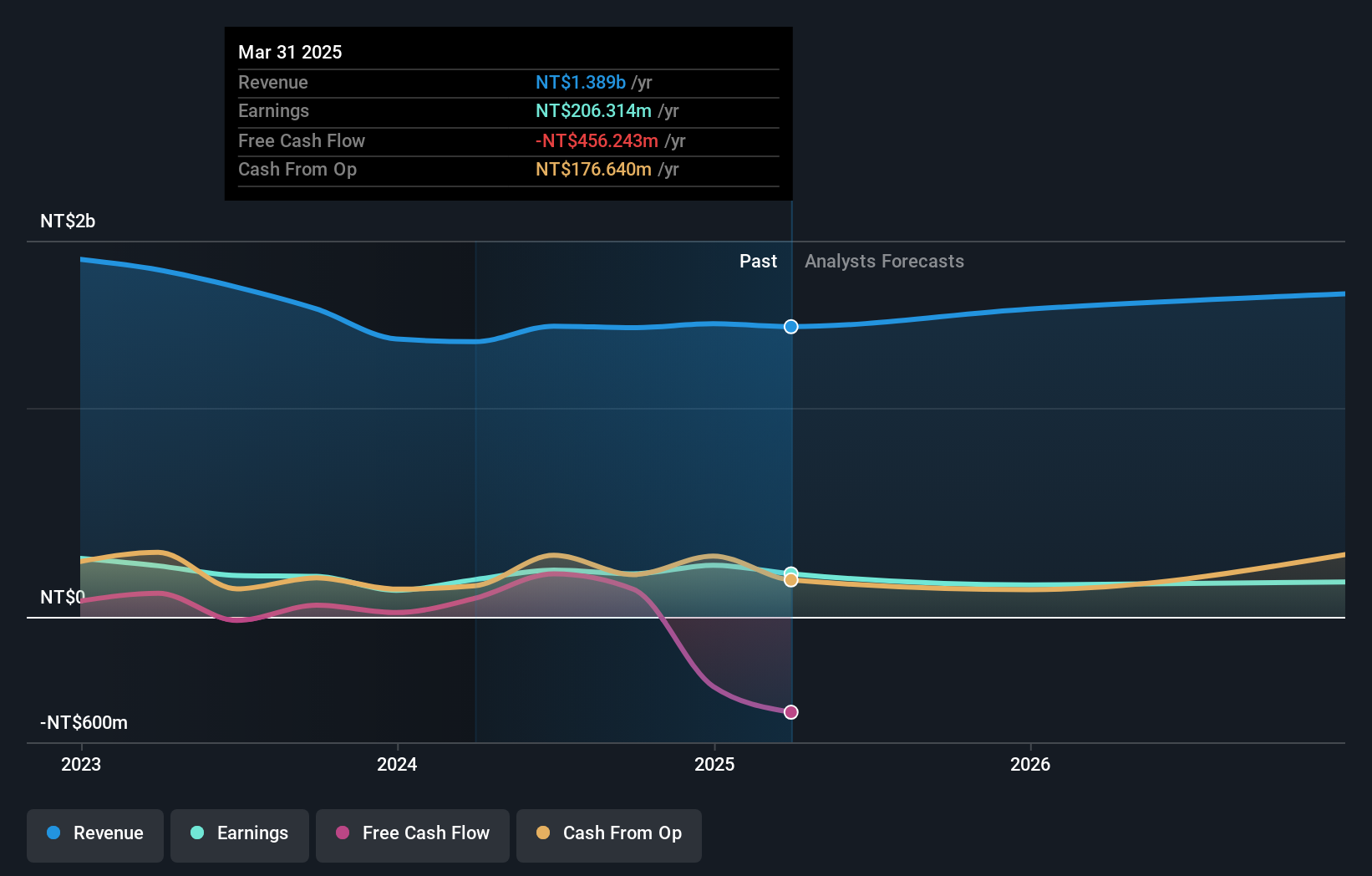Image resolution: width=1372 pixels, height=876 pixels.
Task: Click the Past section label
Action: point(758,262)
